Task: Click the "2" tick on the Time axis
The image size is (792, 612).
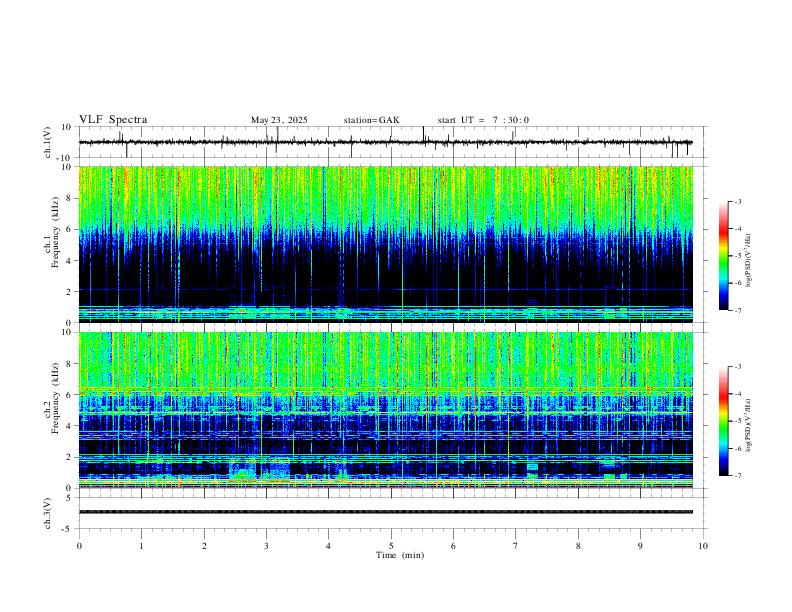Action: [204, 546]
